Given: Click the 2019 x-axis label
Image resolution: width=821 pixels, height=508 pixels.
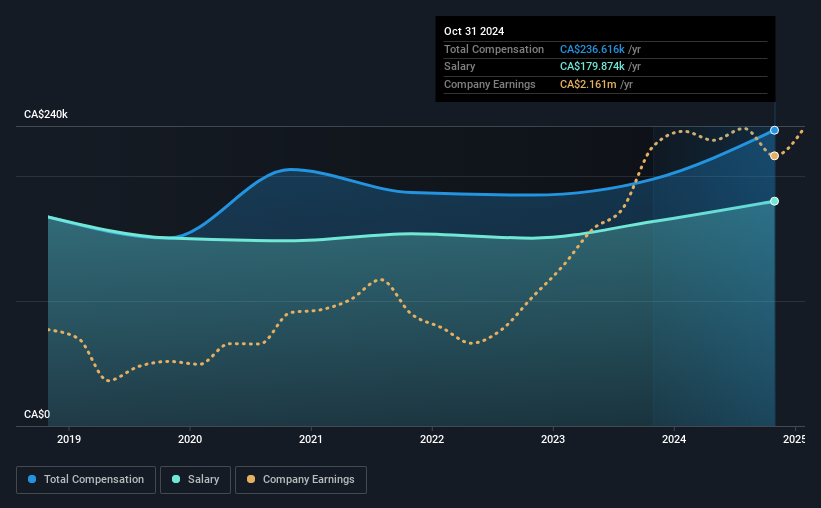Looking at the screenshot, I should pyautogui.click(x=69, y=439).
